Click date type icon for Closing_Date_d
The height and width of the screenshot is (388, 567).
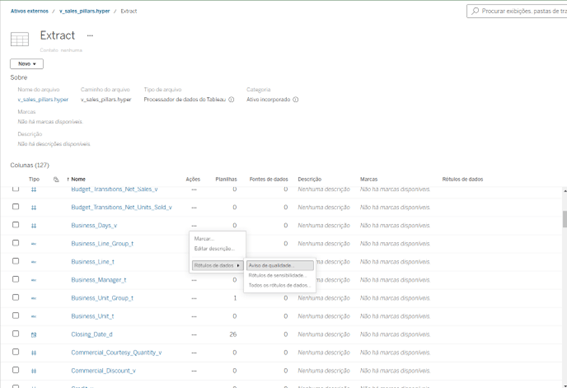[34, 334]
